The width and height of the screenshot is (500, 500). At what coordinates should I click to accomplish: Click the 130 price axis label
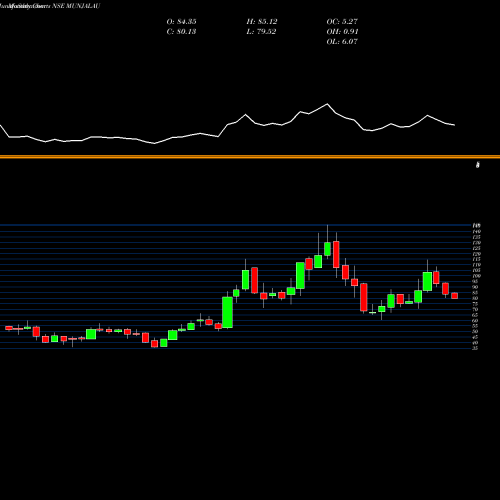tap(477, 243)
